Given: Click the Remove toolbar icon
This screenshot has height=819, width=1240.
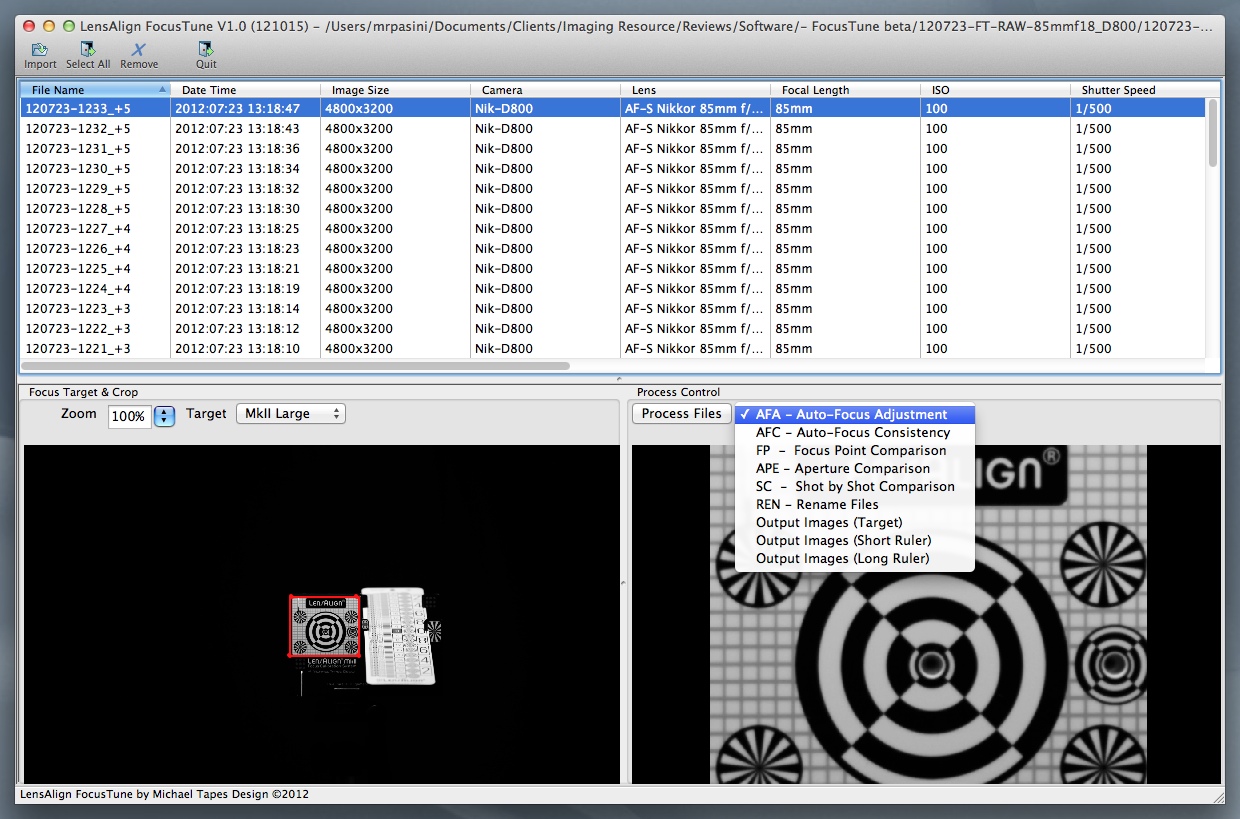Looking at the screenshot, I should 139,49.
